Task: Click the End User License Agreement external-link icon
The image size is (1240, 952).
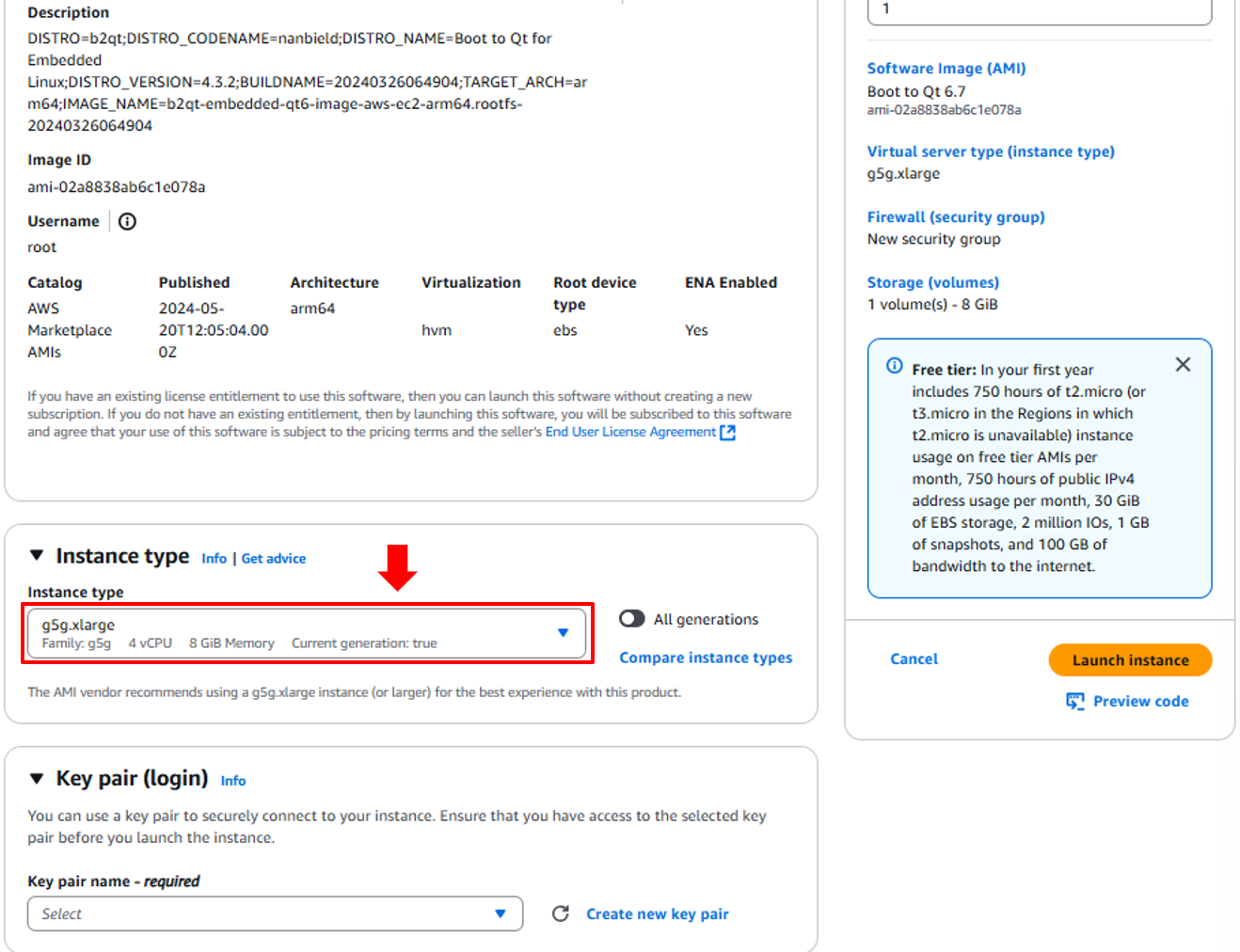Action: click(727, 433)
